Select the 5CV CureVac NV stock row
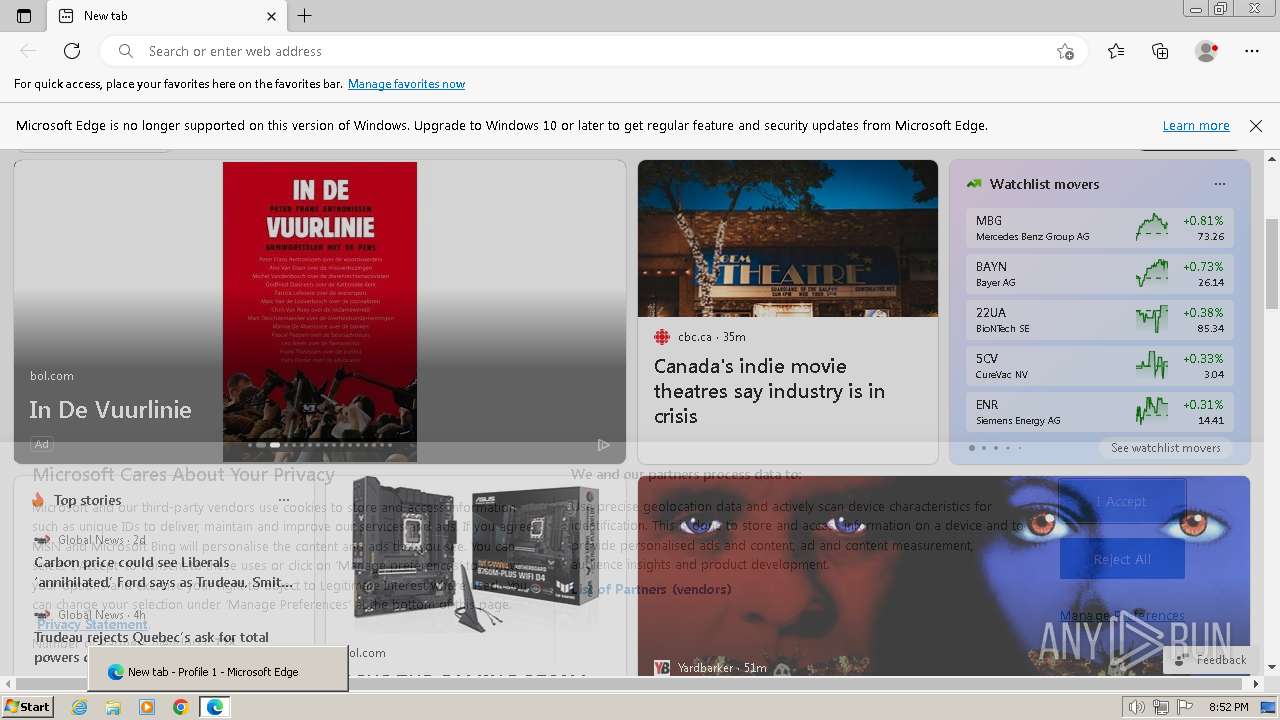 coord(1100,366)
